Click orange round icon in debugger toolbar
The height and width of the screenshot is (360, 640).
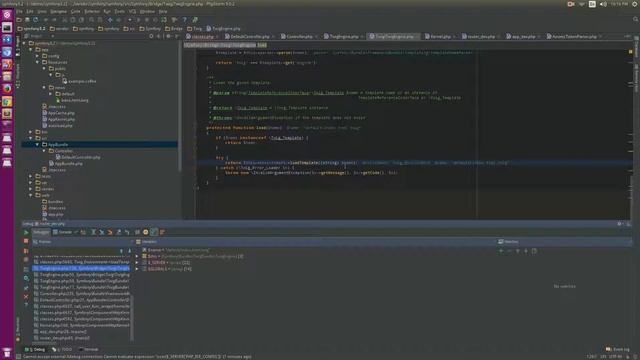pyautogui.click(x=145, y=232)
